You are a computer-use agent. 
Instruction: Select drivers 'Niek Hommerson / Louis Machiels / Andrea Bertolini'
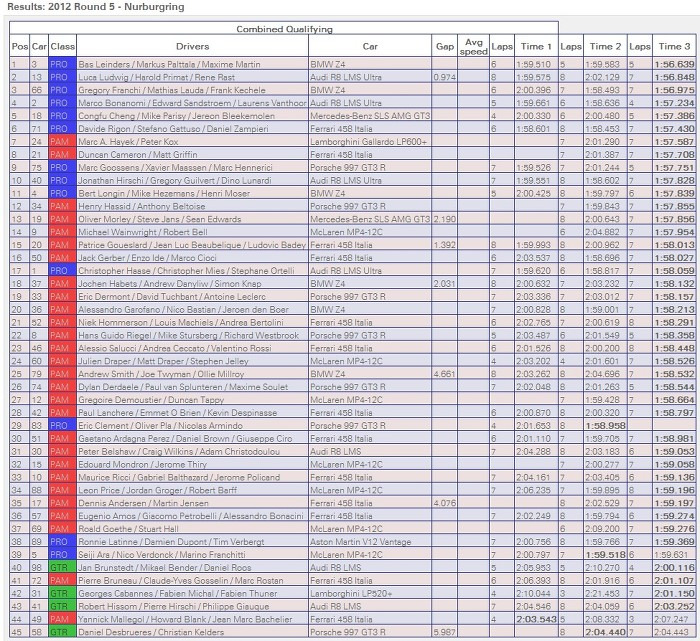(181, 323)
